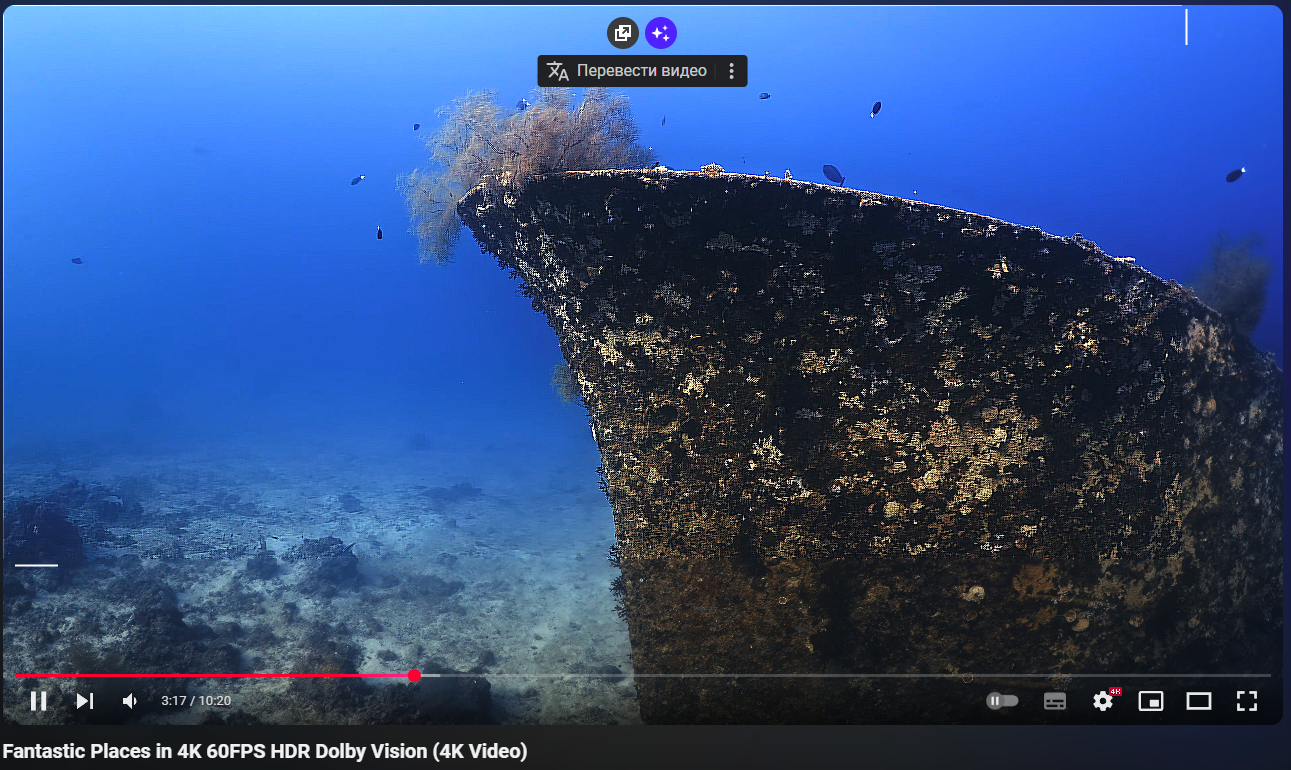Open video settings gear with 4K badge
Viewport: 1291px width, 770px height.
pyautogui.click(x=1103, y=701)
